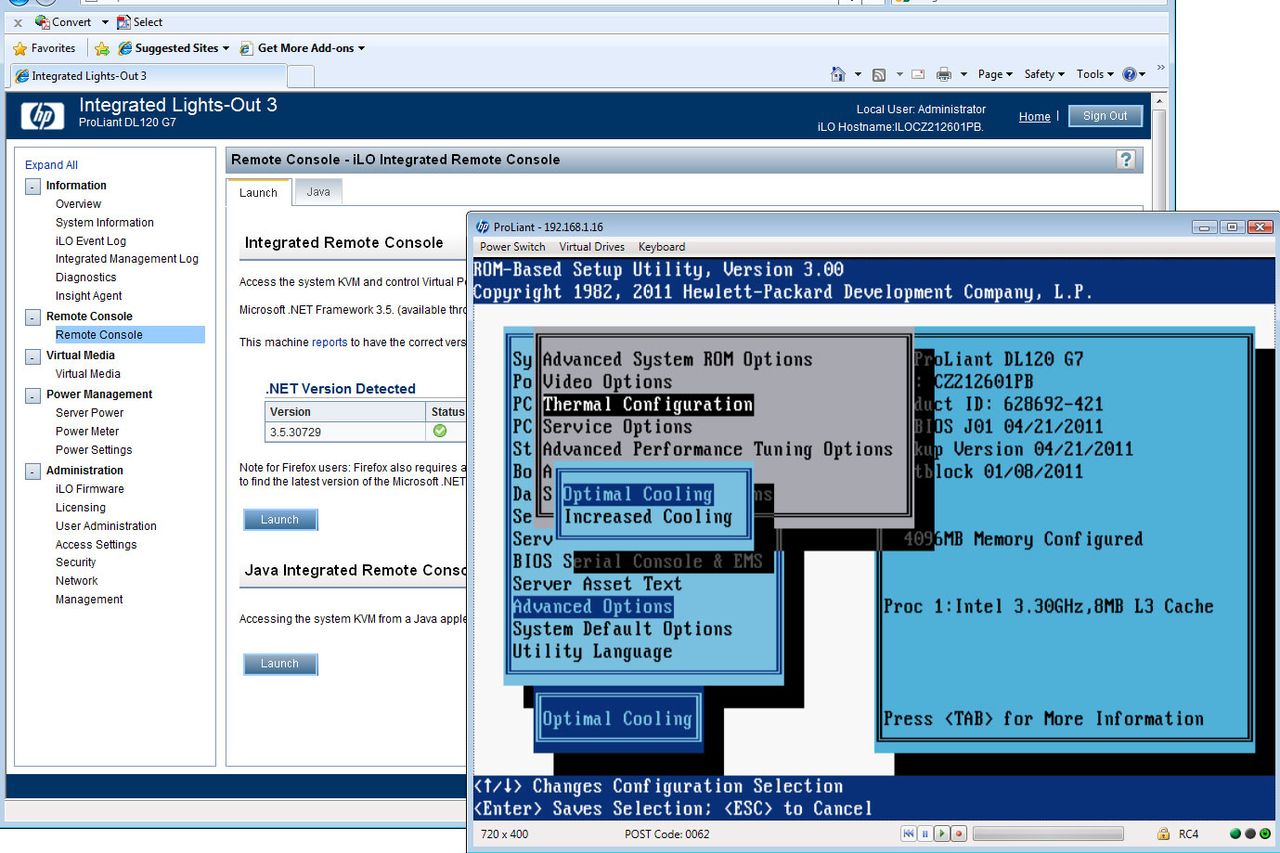Select the Integrated Lights-Out 3 browser tab

tap(148, 76)
